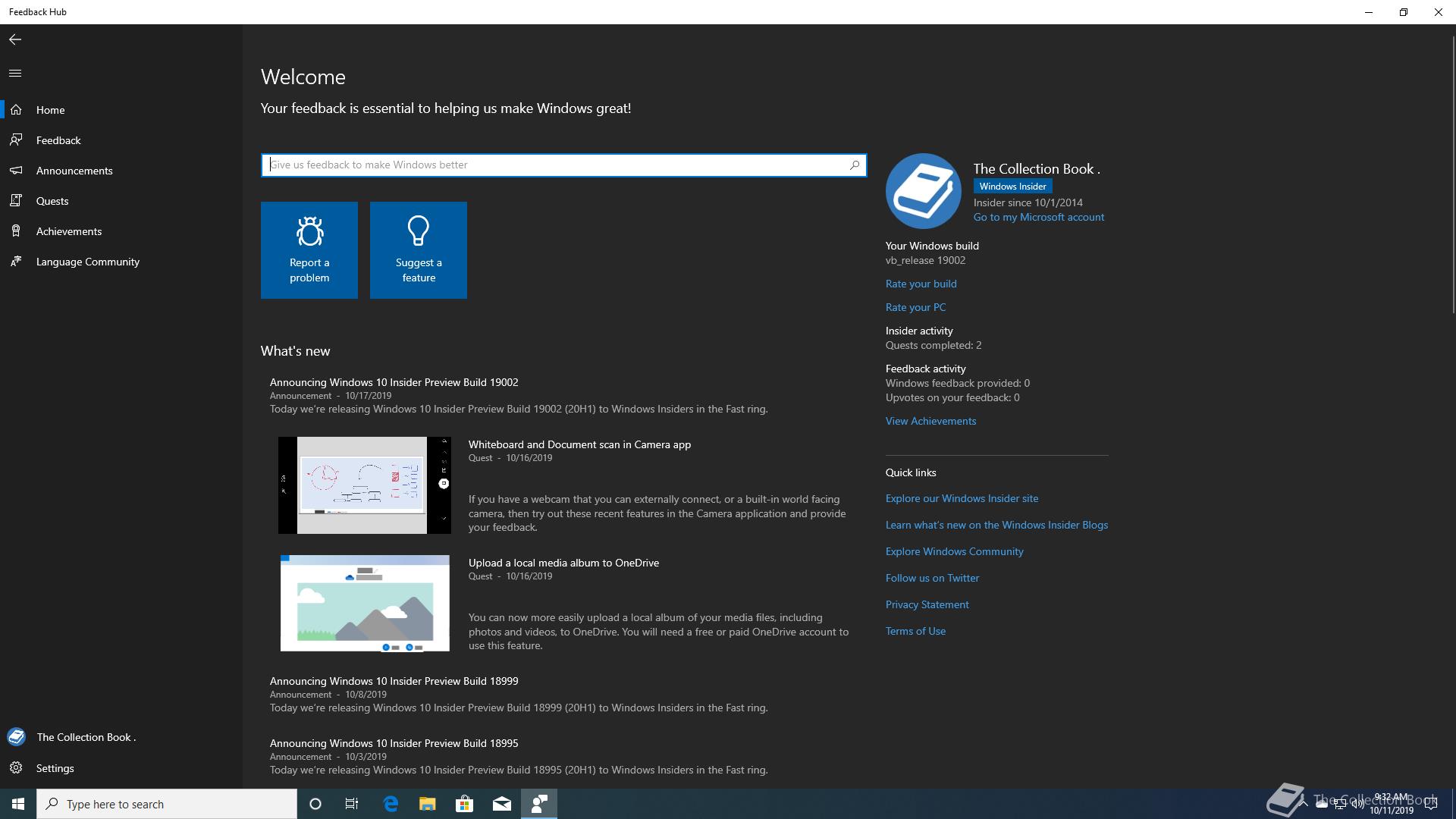Click the search magnifier in feedback box
The width and height of the screenshot is (1456, 819).
(855, 165)
